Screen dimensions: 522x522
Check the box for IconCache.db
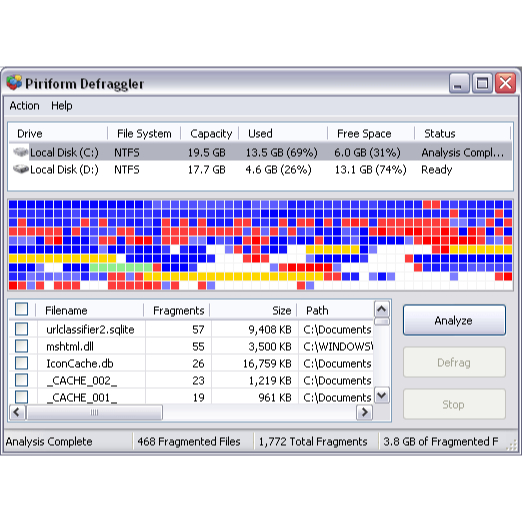click(x=21, y=363)
